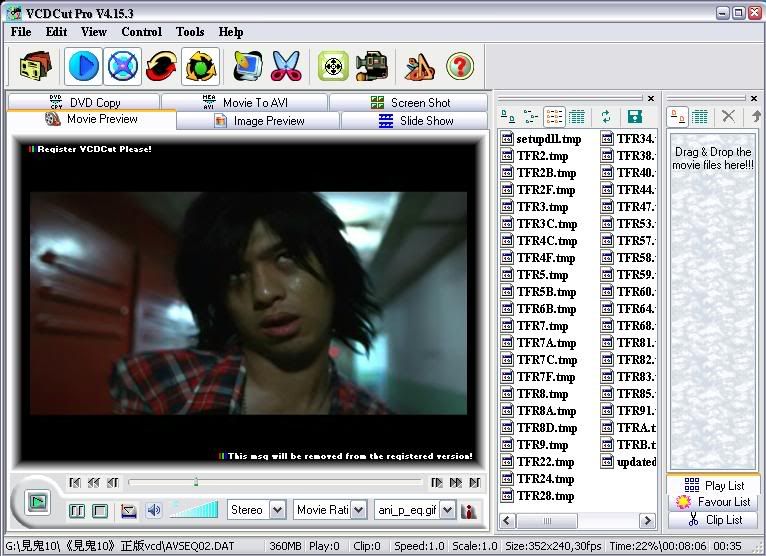The image size is (766, 556).
Task: Switch to the DVD Copy tab
Action: tap(84, 102)
